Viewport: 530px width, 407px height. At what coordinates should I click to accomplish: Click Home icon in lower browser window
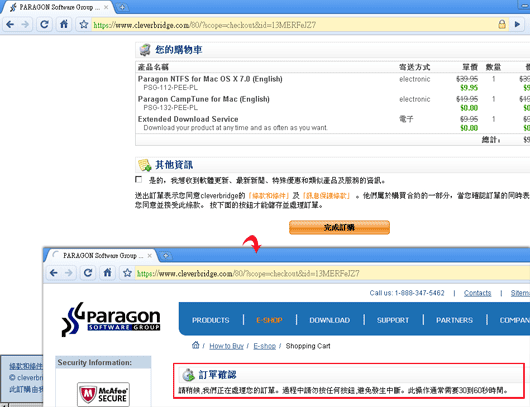point(107,272)
